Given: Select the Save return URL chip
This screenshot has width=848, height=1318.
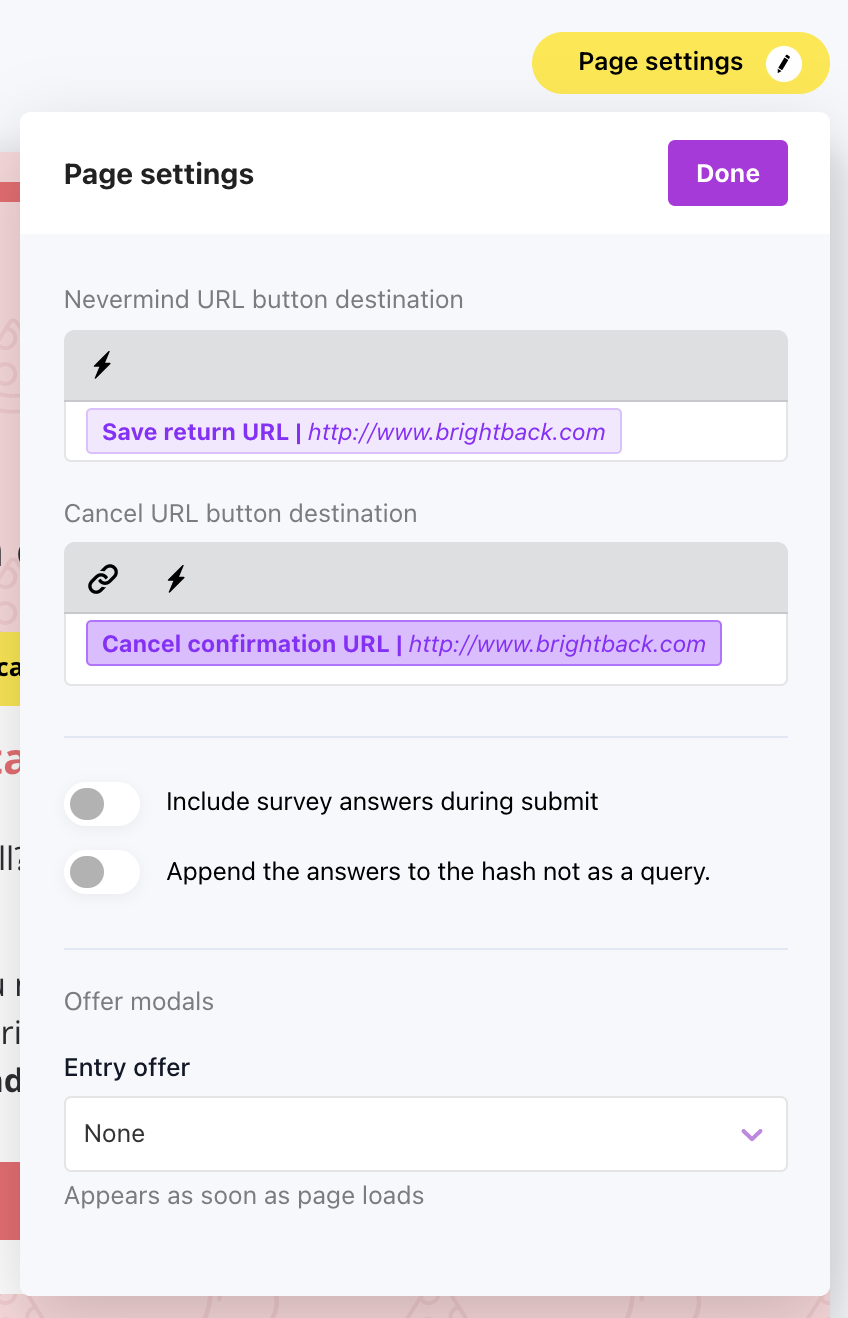Looking at the screenshot, I should point(353,432).
